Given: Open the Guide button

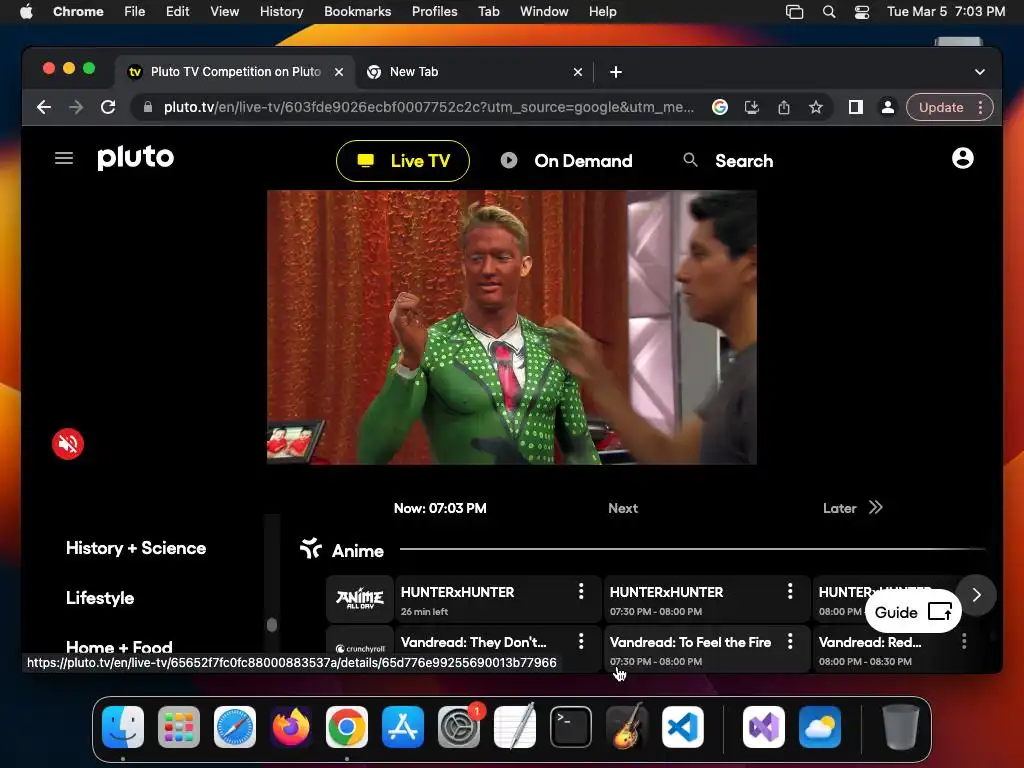Looking at the screenshot, I should pos(913,612).
